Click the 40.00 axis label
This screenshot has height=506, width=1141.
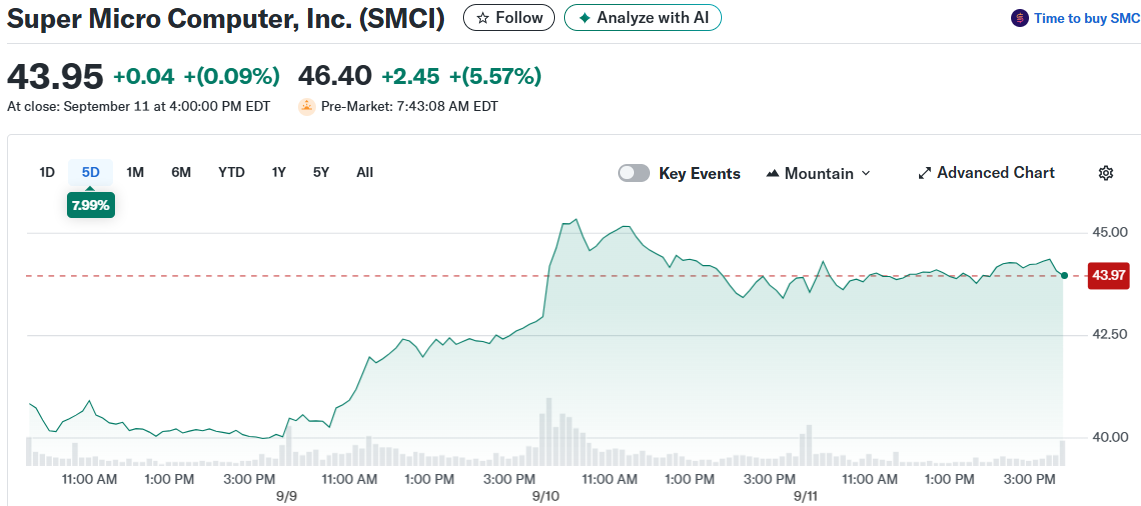pyautogui.click(x=1108, y=437)
